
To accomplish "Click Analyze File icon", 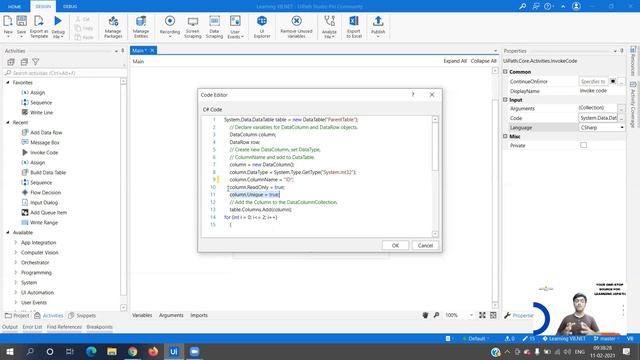I will [x=329, y=21].
